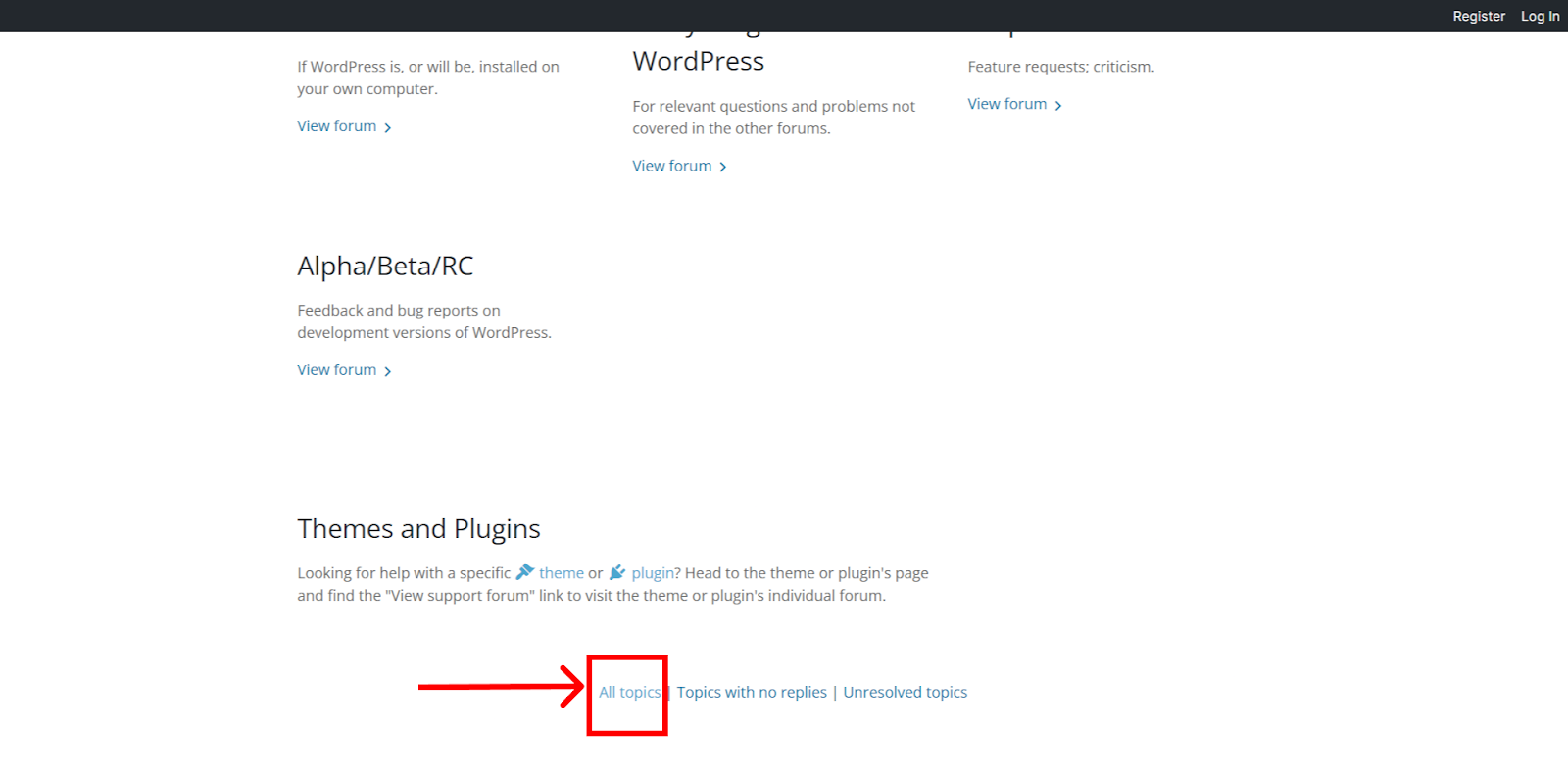Click text 'For relevant questions and problems not'
Viewport: 1568px width, 781px height.
[x=774, y=106]
